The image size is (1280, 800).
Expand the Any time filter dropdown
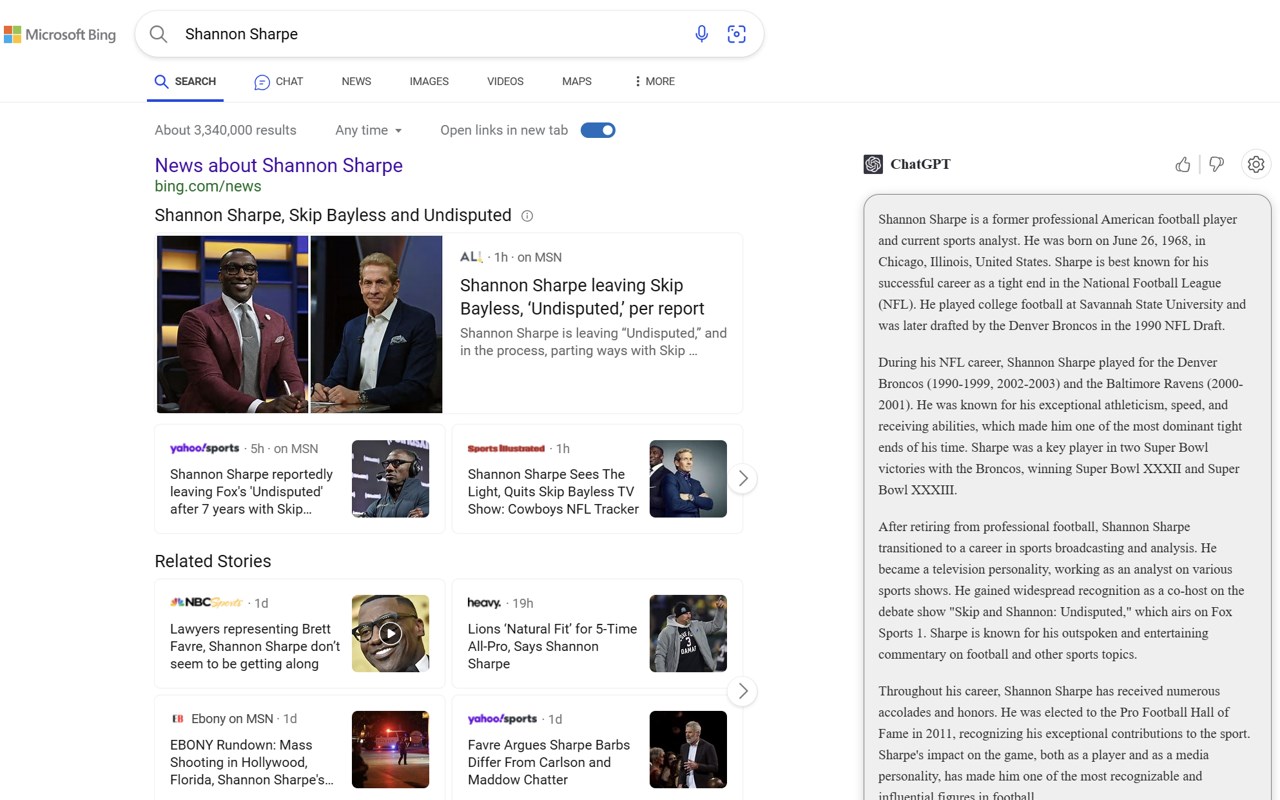pyautogui.click(x=369, y=130)
